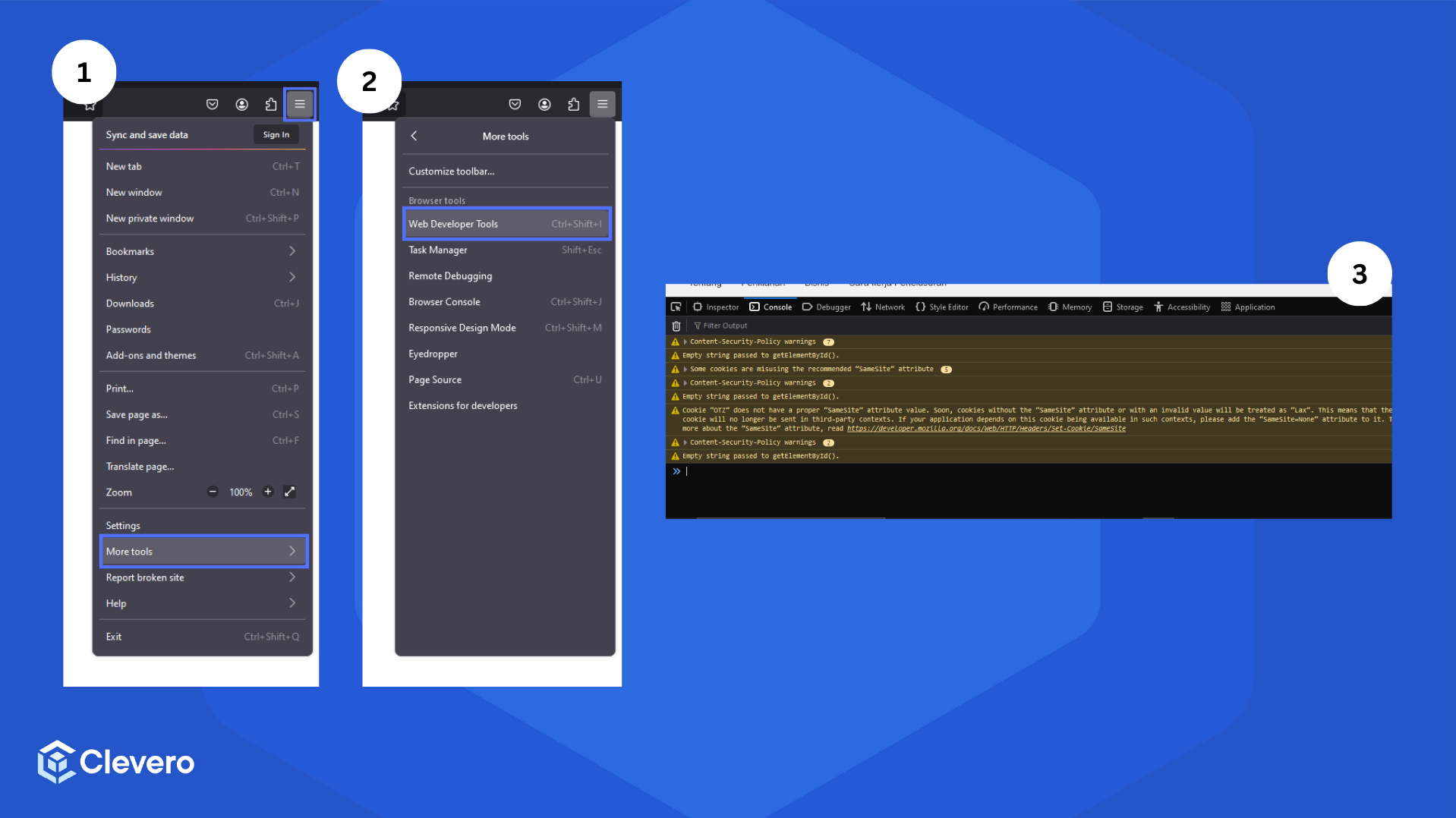
Task: Click the hamburger menu button in panel 2
Action: (x=603, y=104)
